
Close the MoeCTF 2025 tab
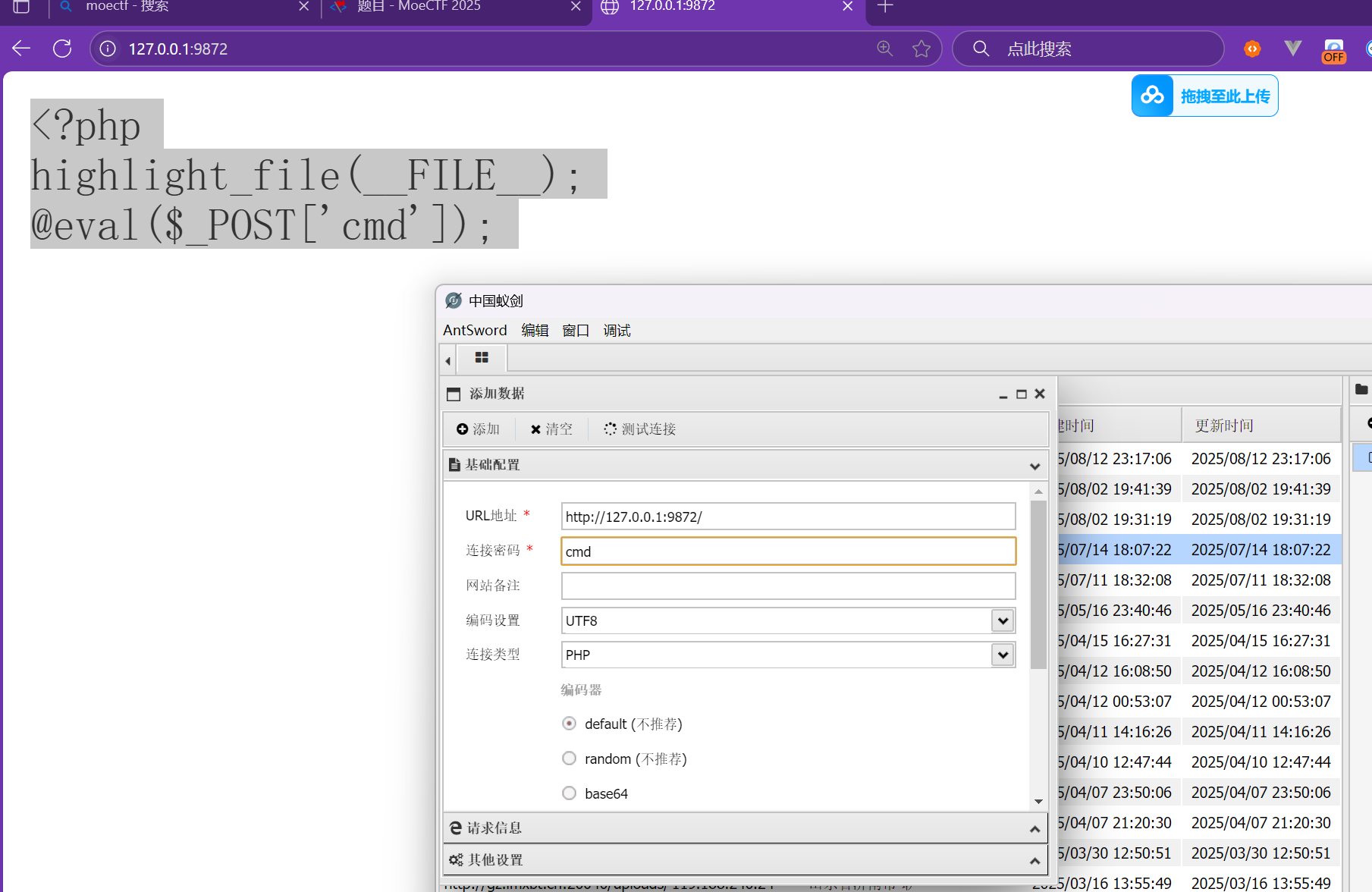576,6
